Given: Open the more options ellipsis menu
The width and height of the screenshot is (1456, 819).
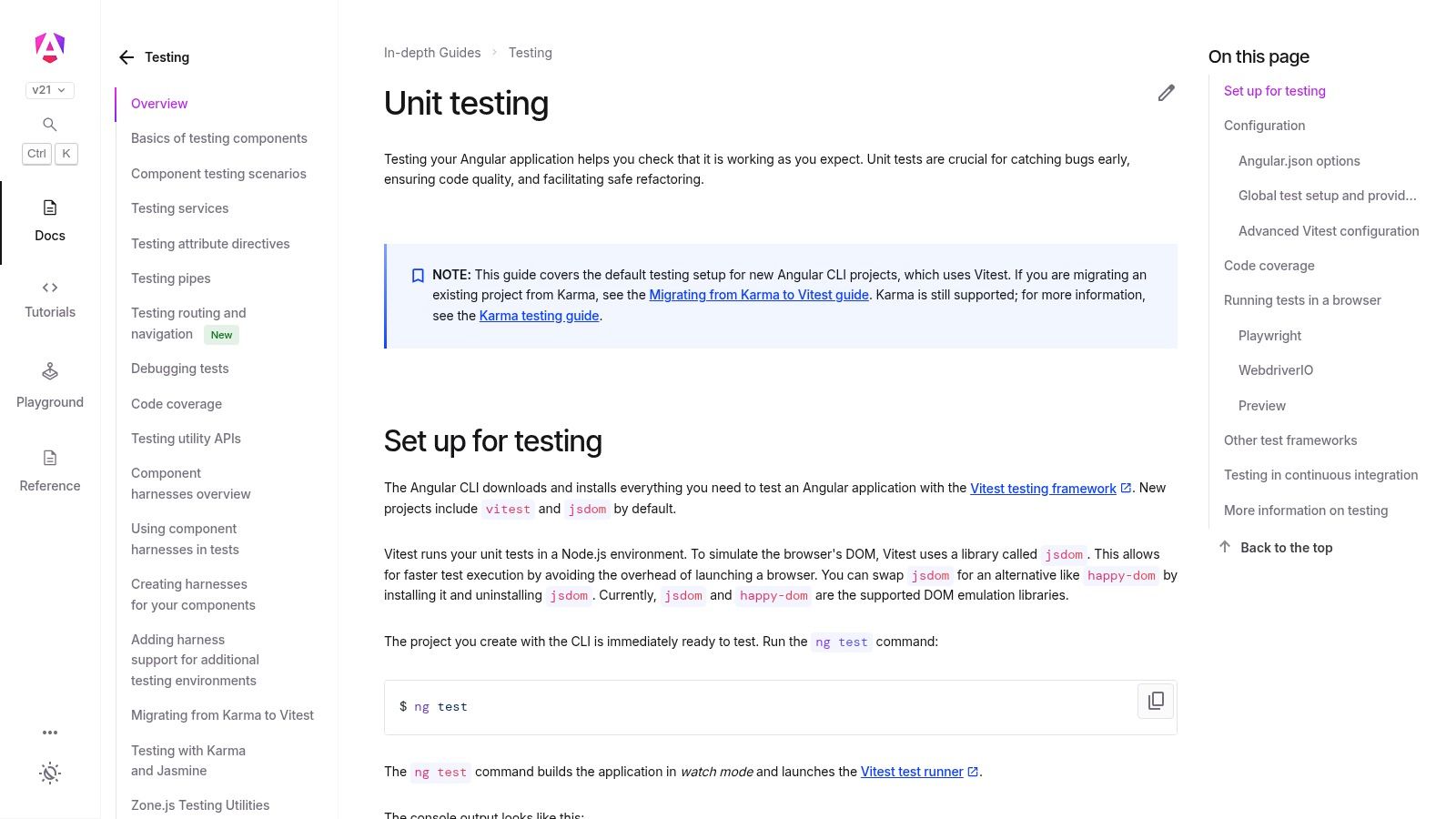Looking at the screenshot, I should (x=49, y=732).
